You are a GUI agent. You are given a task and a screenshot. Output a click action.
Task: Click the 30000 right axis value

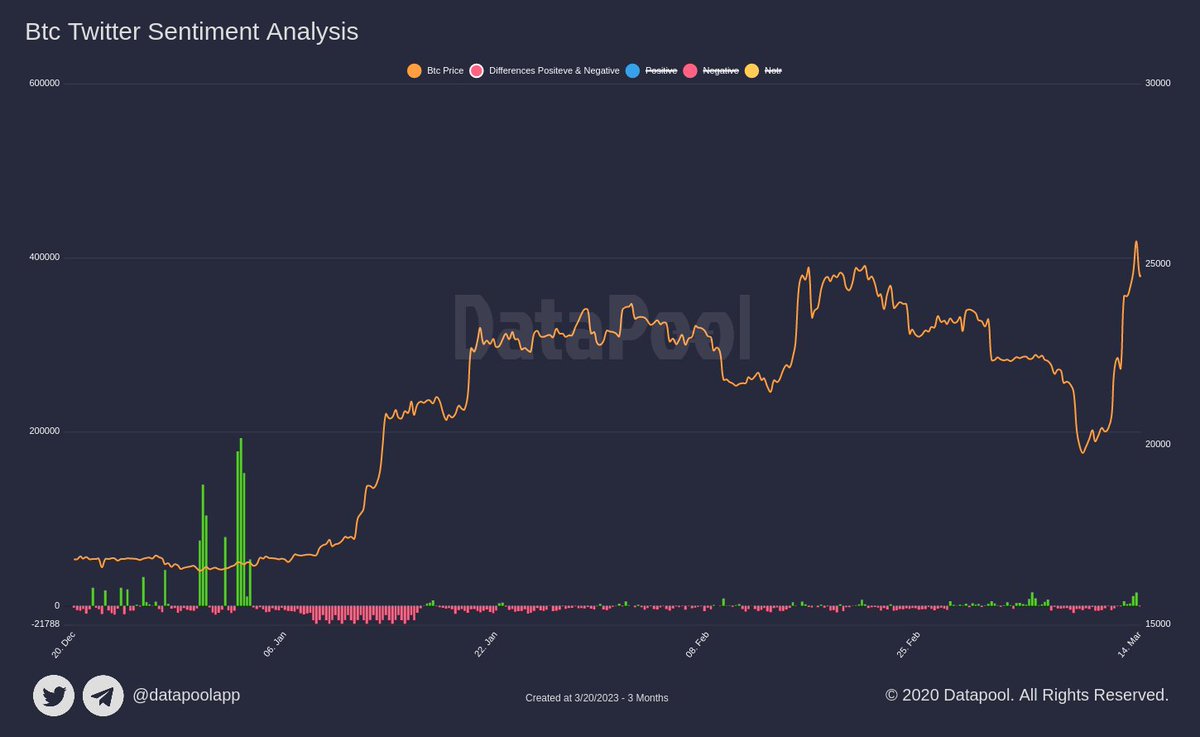[x=1158, y=83]
